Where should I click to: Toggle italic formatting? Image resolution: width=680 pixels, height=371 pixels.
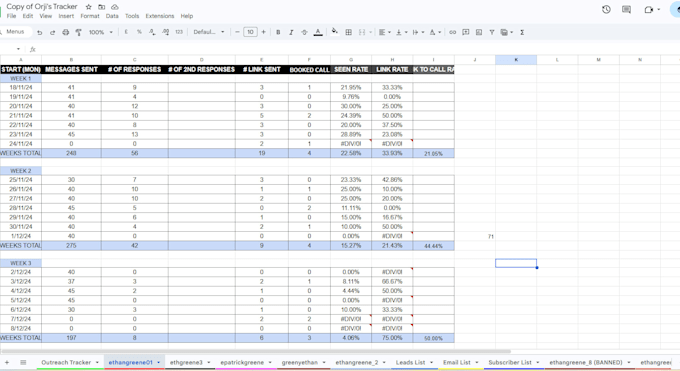point(291,32)
